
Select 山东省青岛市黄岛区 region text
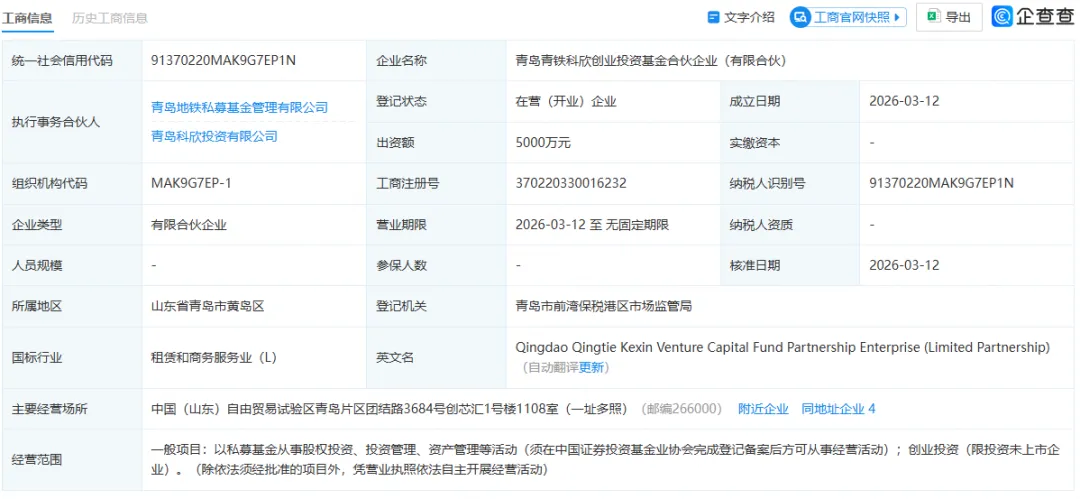(x=207, y=306)
